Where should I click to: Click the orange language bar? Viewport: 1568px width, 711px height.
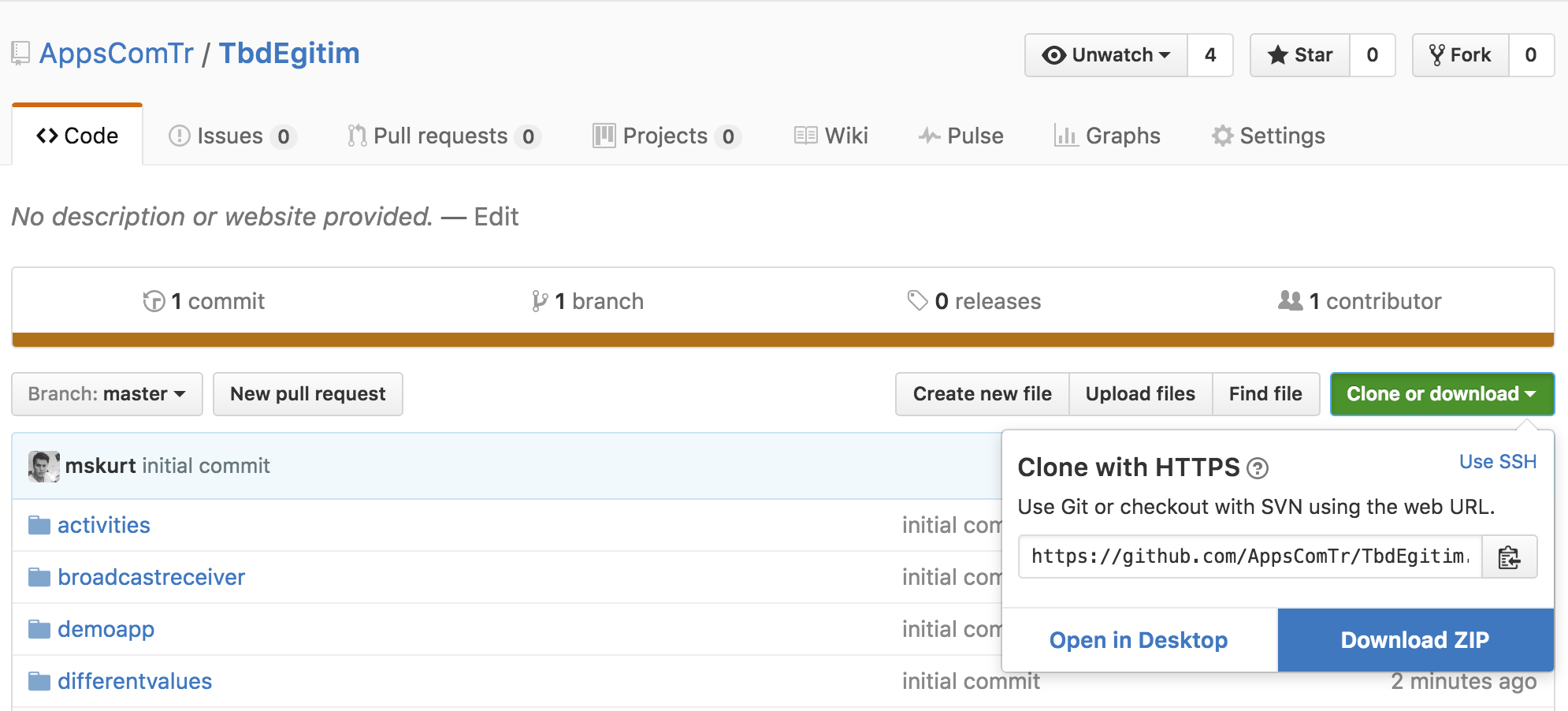tap(783, 340)
